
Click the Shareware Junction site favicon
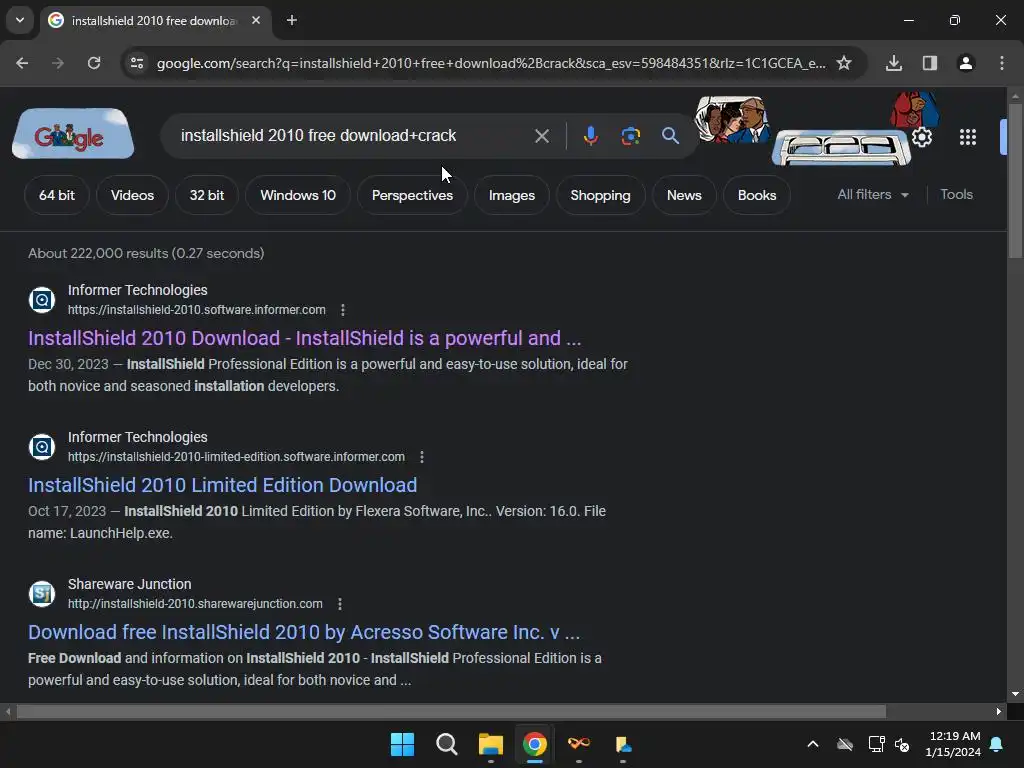pos(42,594)
